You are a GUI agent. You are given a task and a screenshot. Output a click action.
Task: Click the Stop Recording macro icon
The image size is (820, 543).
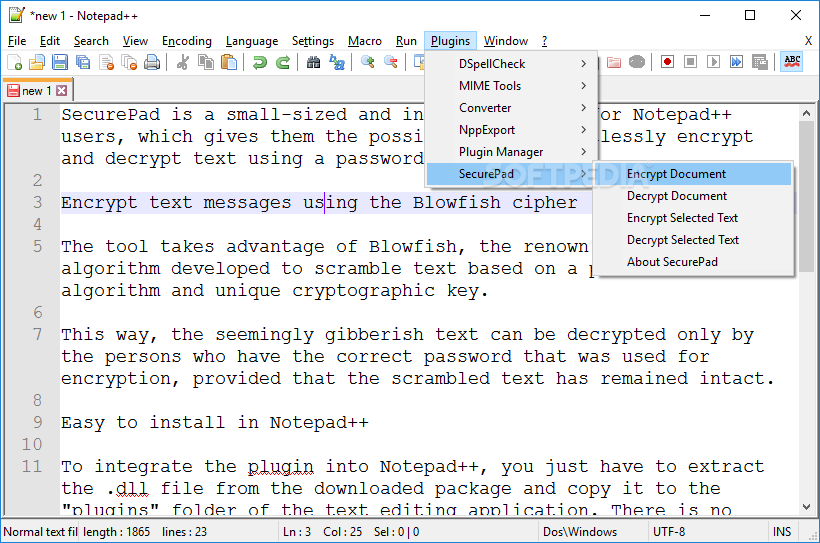[690, 62]
